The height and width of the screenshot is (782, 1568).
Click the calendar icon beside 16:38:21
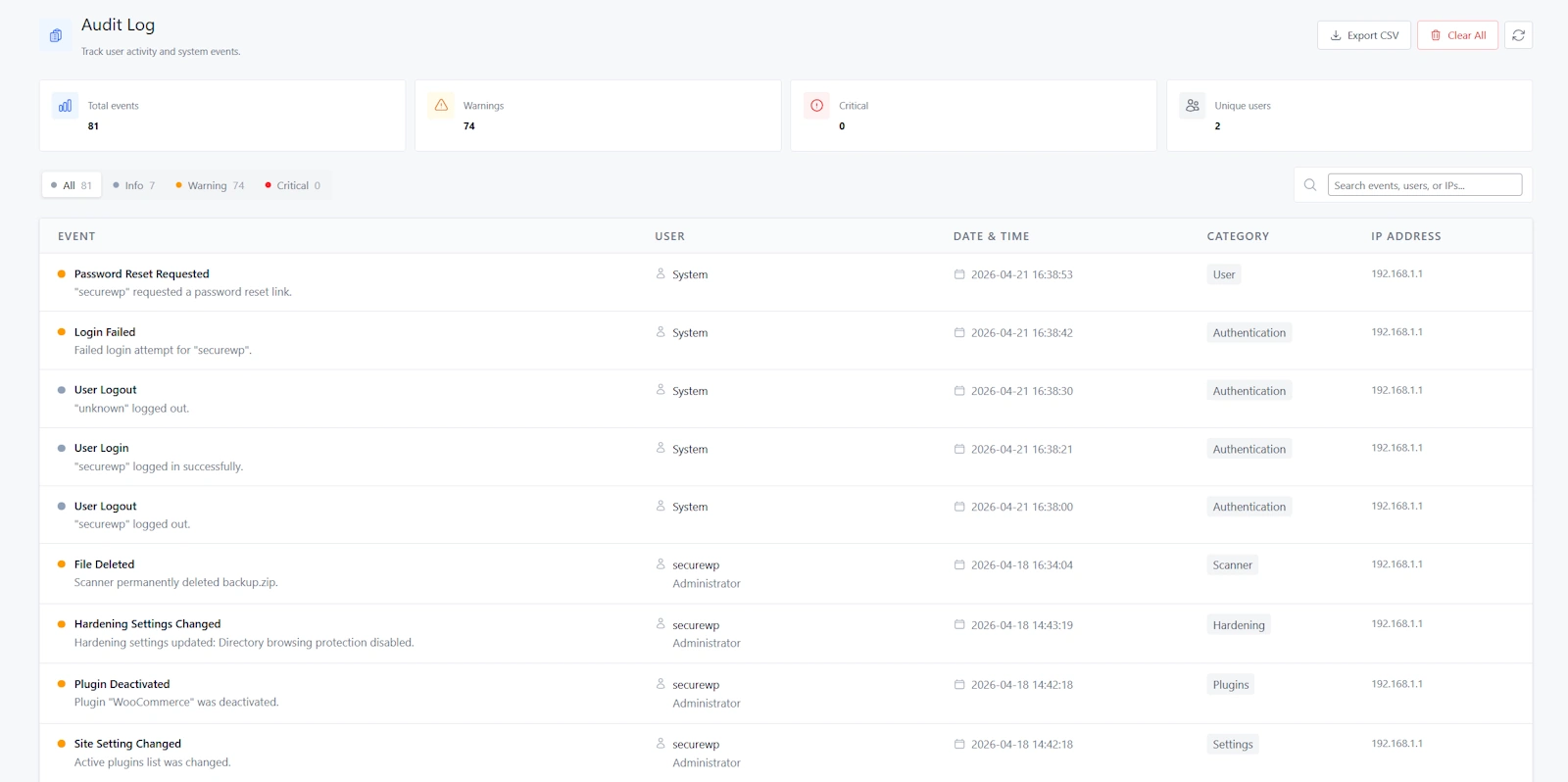tap(959, 449)
